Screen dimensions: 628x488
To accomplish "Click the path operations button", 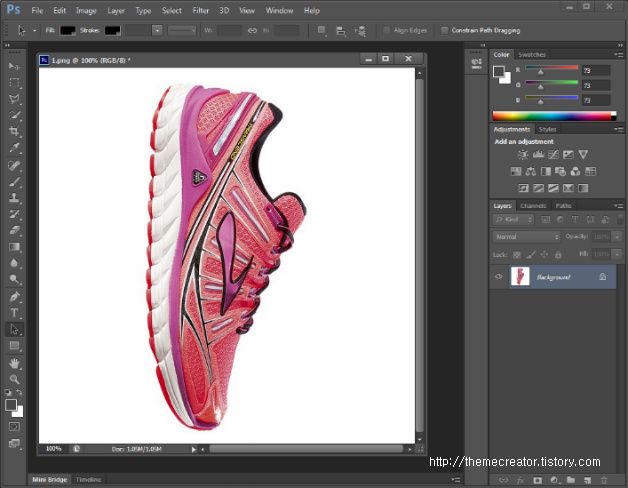I will click(321, 30).
